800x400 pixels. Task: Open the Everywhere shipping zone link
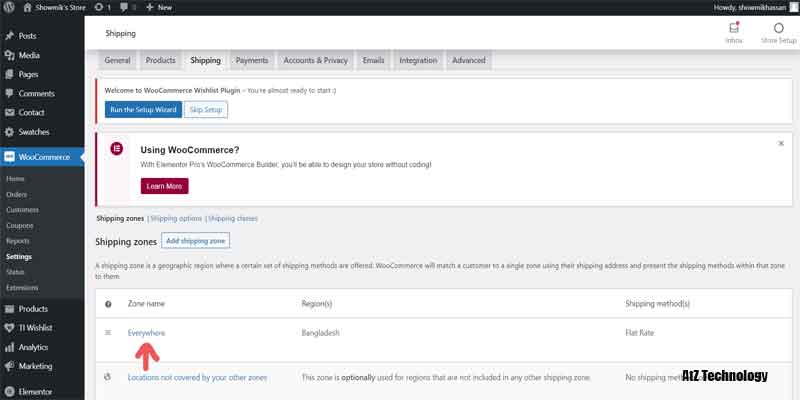coord(146,332)
